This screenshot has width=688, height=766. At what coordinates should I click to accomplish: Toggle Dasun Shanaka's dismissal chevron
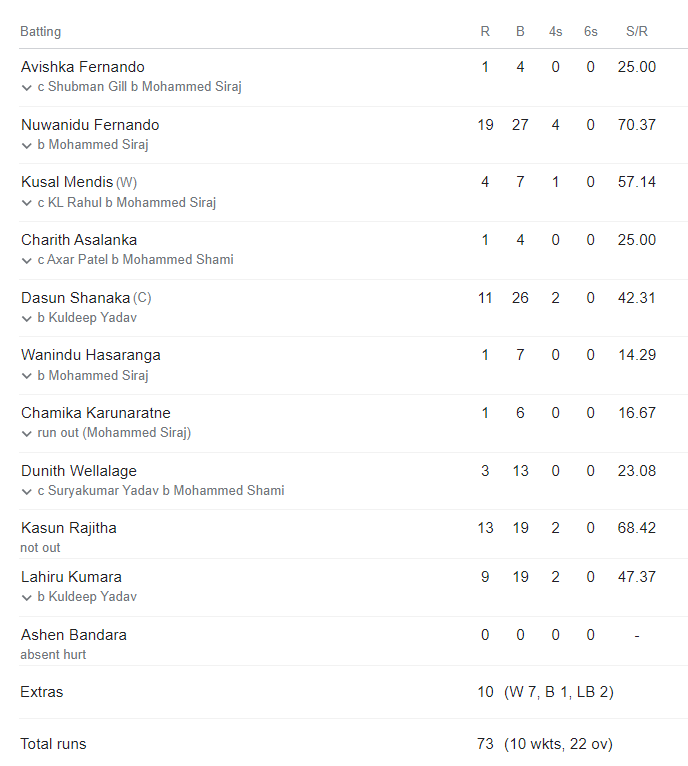26,318
